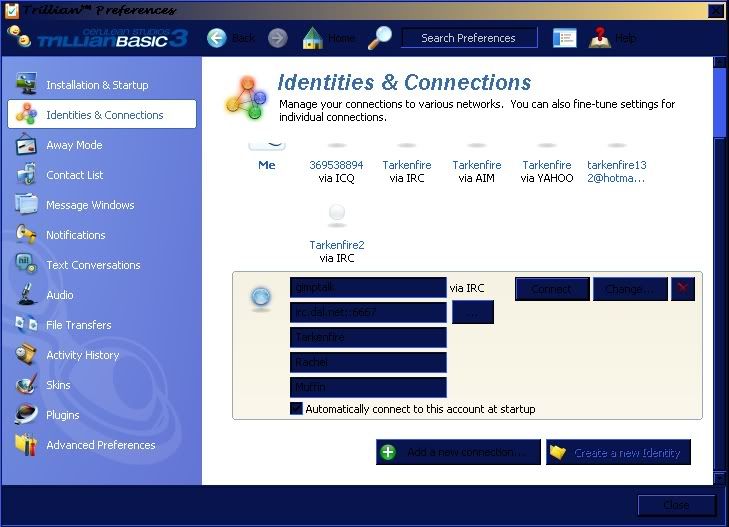Click the Rachel field
Image resolution: width=729 pixels, height=527 pixels.
point(368,362)
